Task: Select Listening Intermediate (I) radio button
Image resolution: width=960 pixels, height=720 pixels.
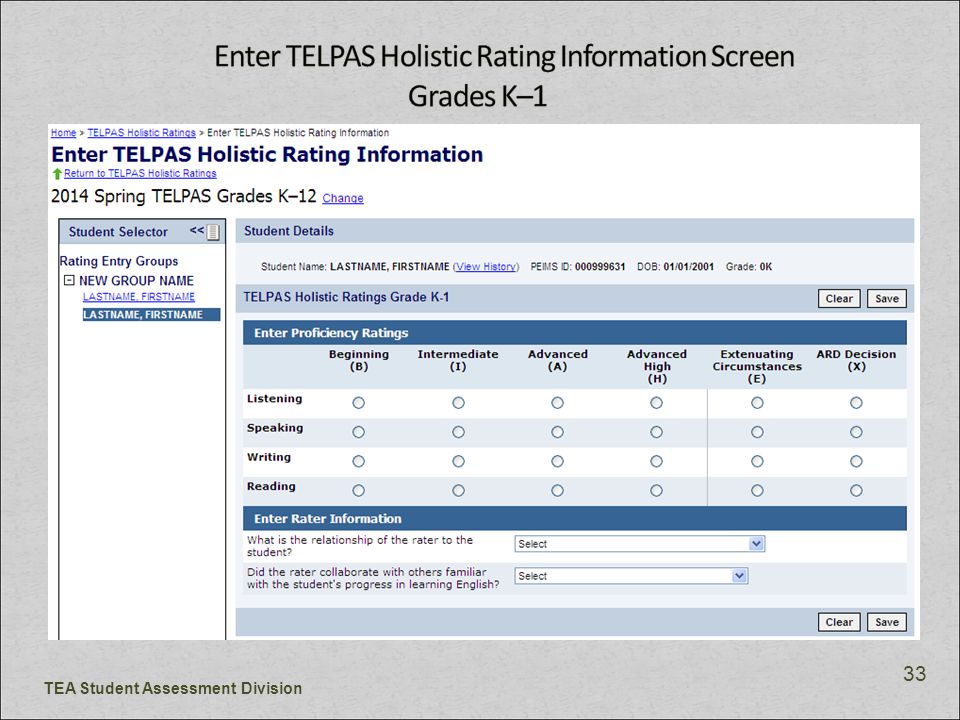Action: (x=458, y=403)
